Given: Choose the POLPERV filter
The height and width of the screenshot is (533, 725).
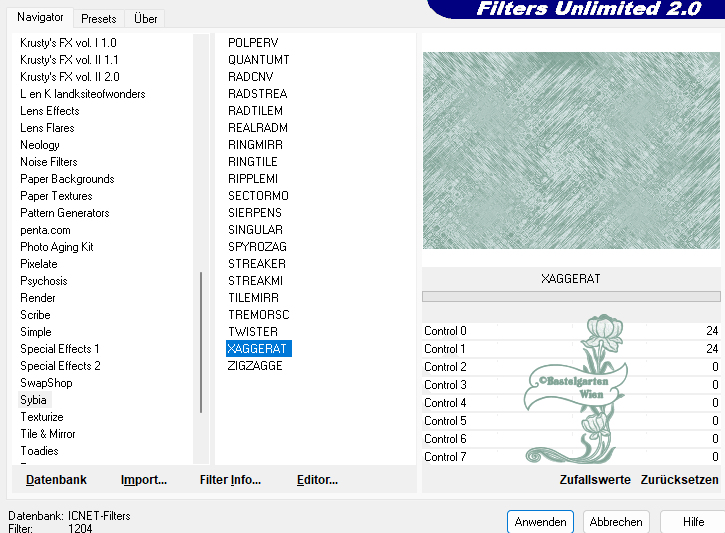Looking at the screenshot, I should tap(253, 43).
